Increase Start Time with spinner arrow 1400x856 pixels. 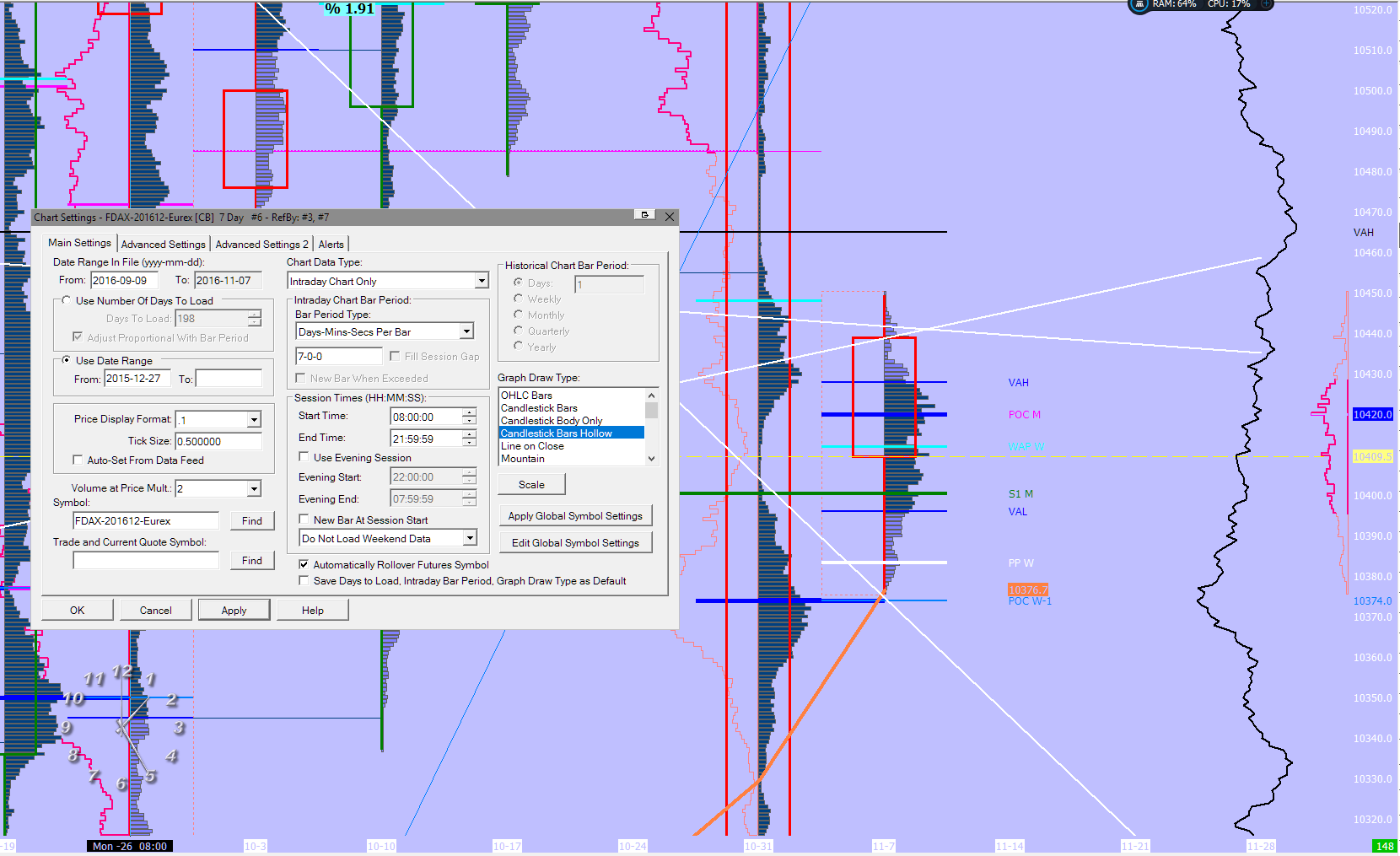coord(470,412)
